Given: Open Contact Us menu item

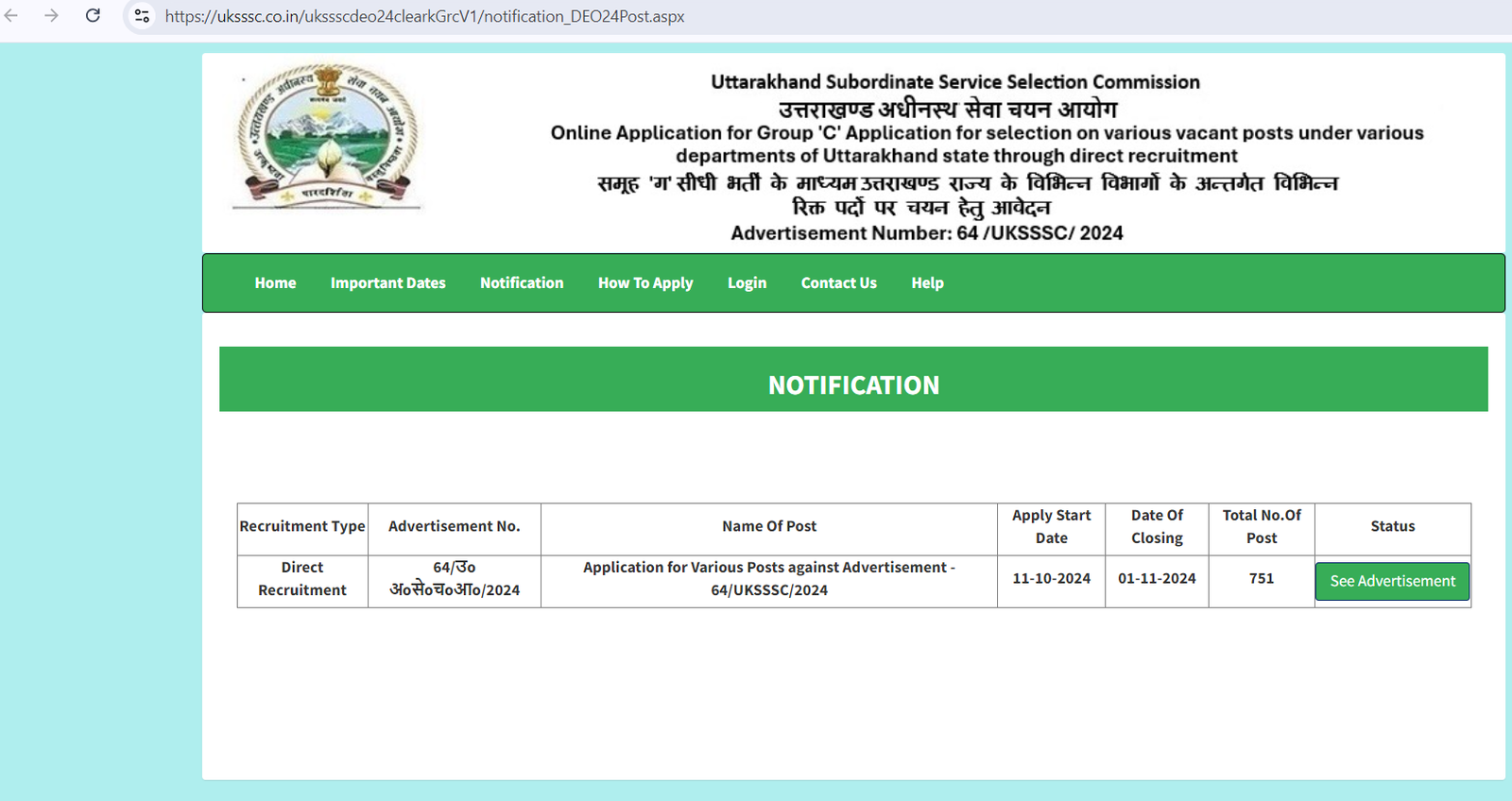Looking at the screenshot, I should (839, 282).
